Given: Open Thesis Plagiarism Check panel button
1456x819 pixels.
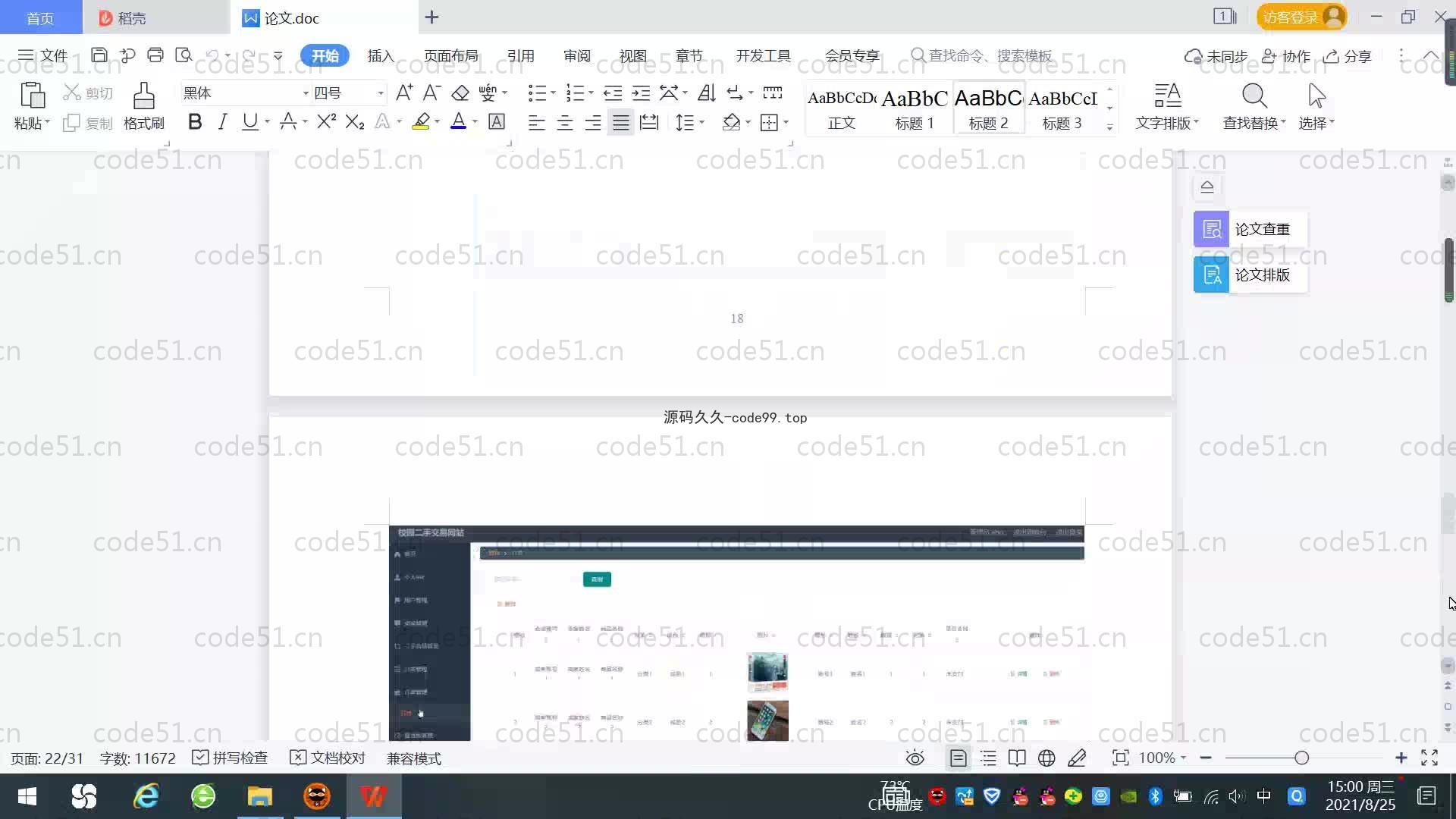Looking at the screenshot, I should [x=1250, y=229].
